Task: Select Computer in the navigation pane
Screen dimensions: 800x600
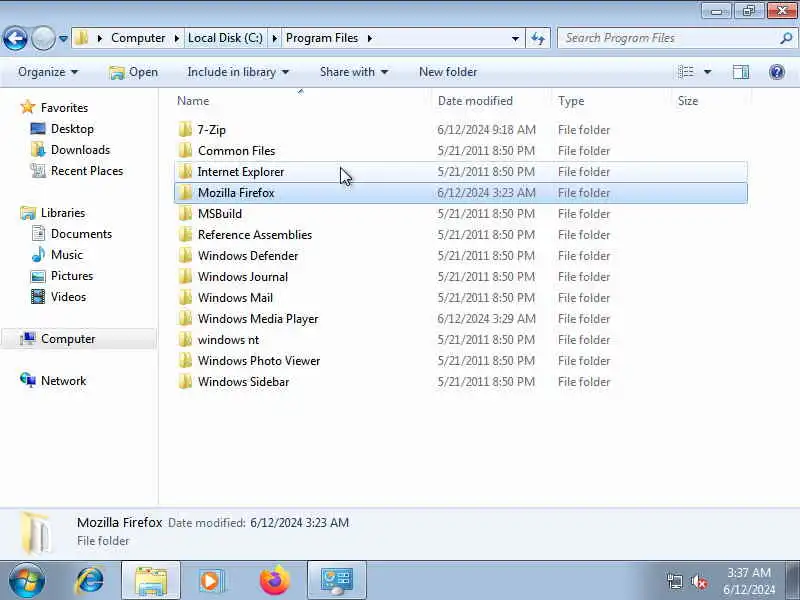Action: pos(79,339)
